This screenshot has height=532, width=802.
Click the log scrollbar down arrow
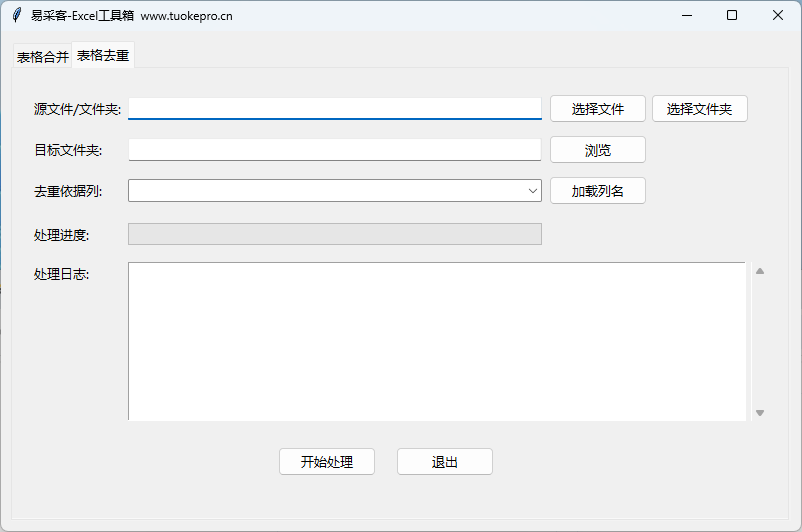(760, 413)
